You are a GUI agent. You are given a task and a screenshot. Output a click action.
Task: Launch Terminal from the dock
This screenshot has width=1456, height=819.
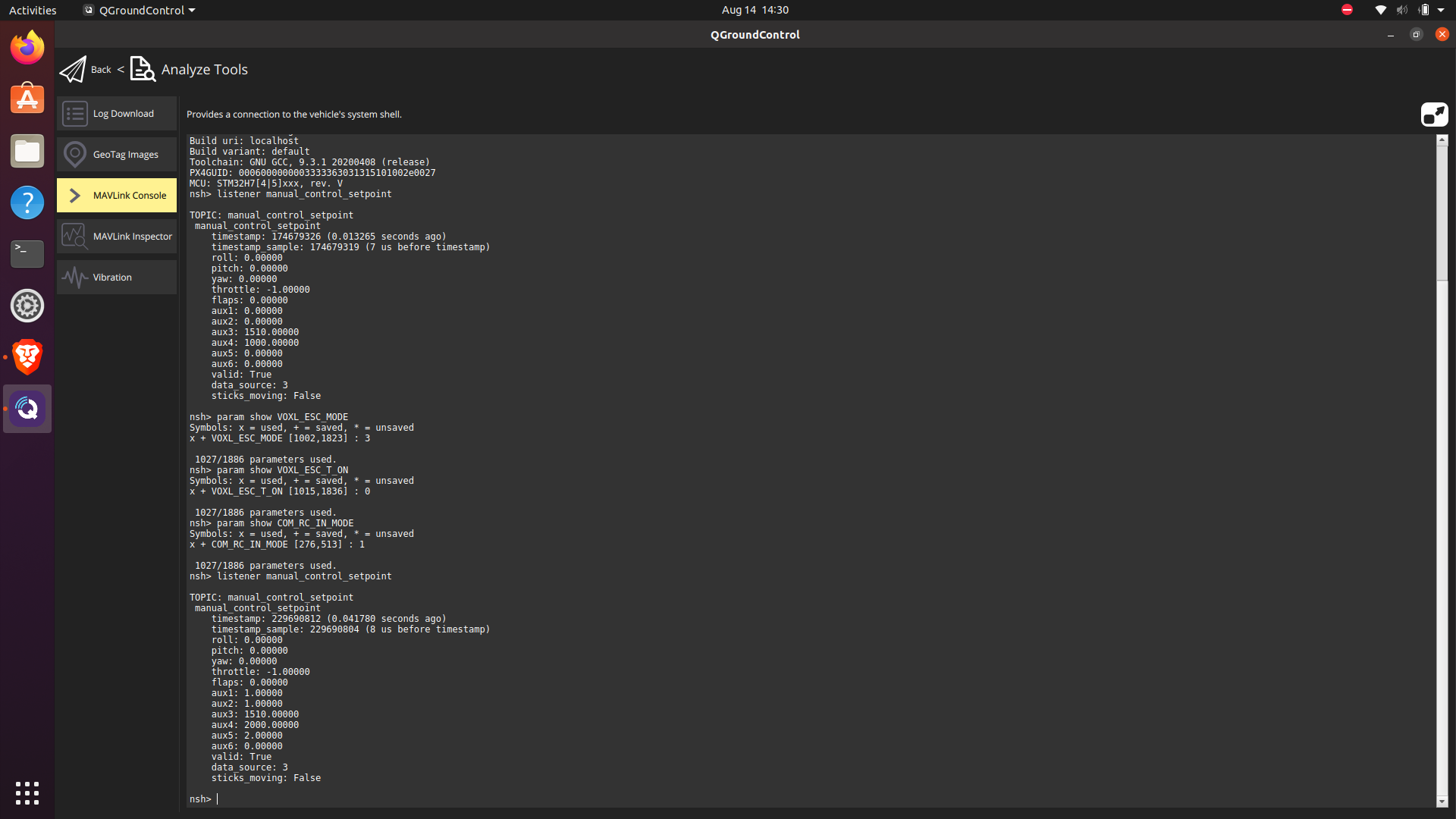(x=27, y=254)
